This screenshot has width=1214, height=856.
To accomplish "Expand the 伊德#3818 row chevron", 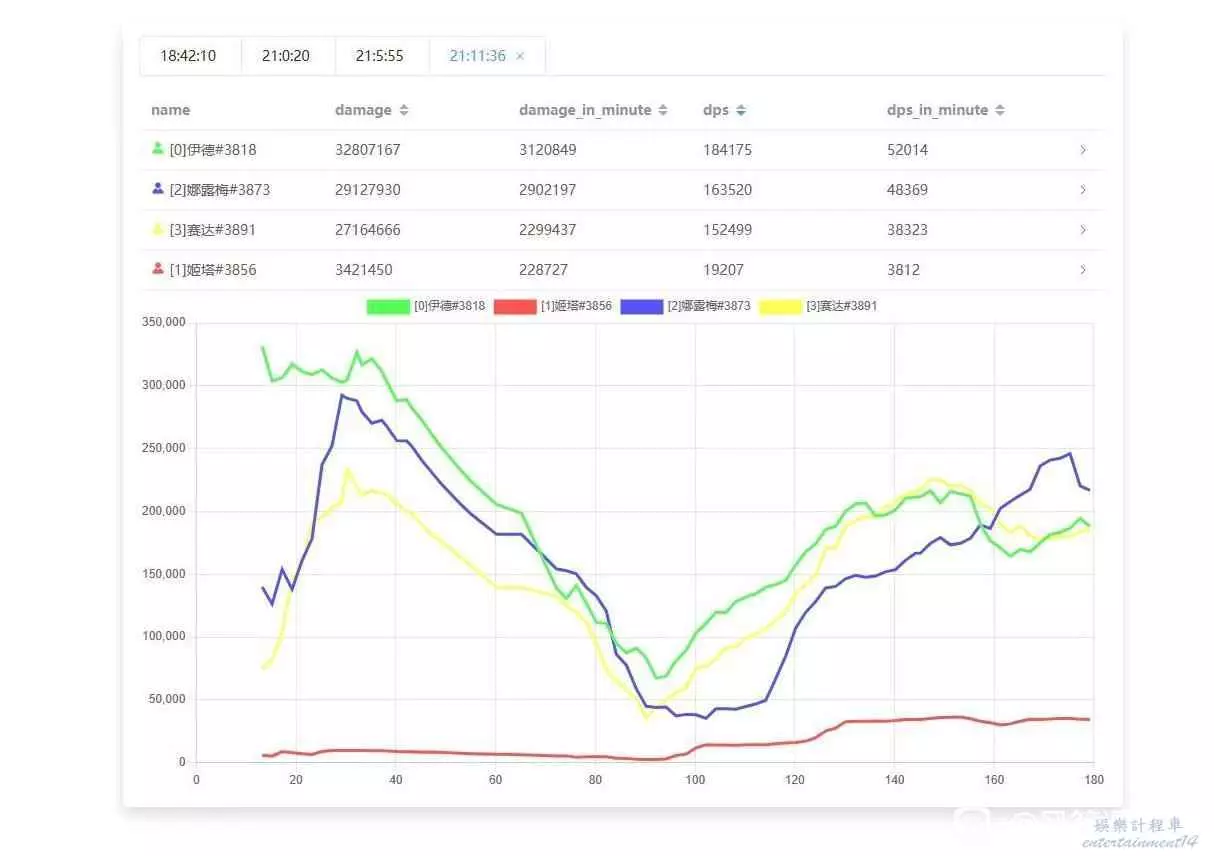I will [1083, 150].
